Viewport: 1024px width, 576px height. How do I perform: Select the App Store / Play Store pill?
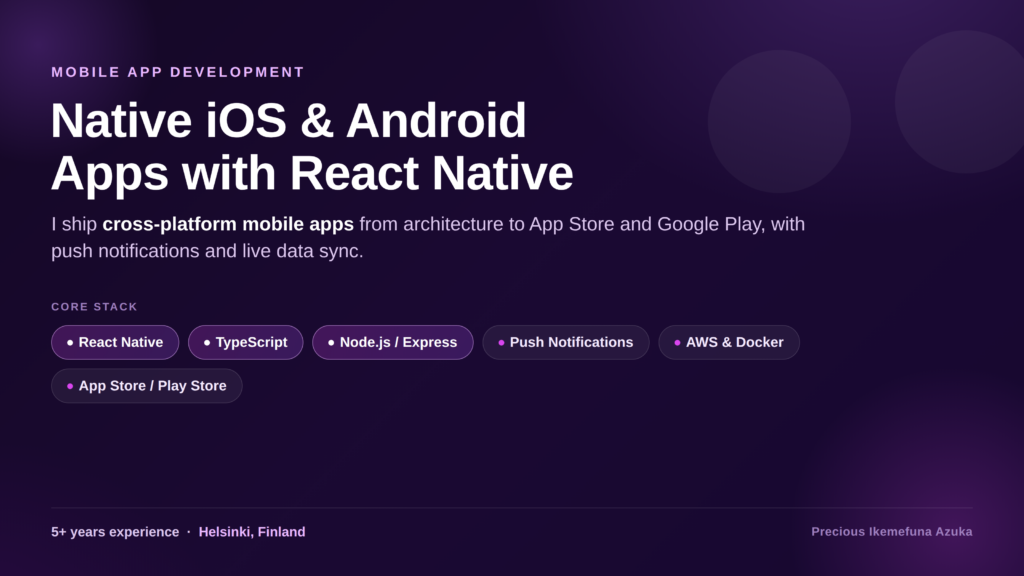point(147,386)
